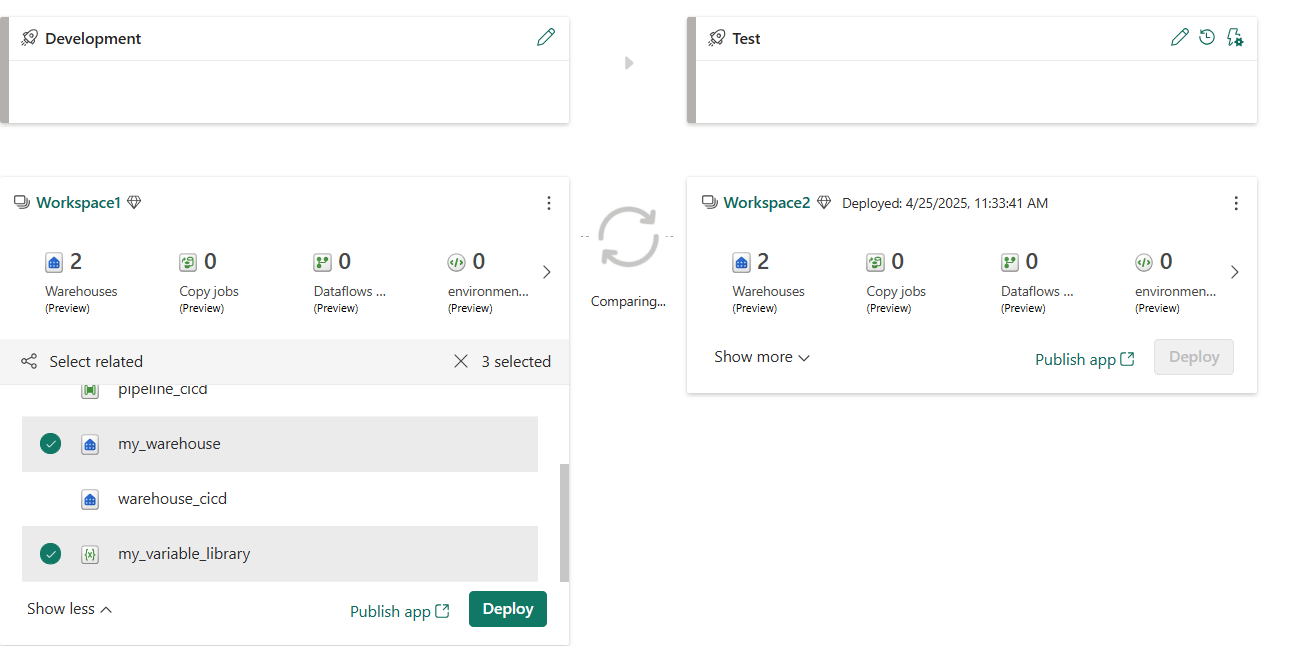Collapse the list with Show less

tap(69, 609)
